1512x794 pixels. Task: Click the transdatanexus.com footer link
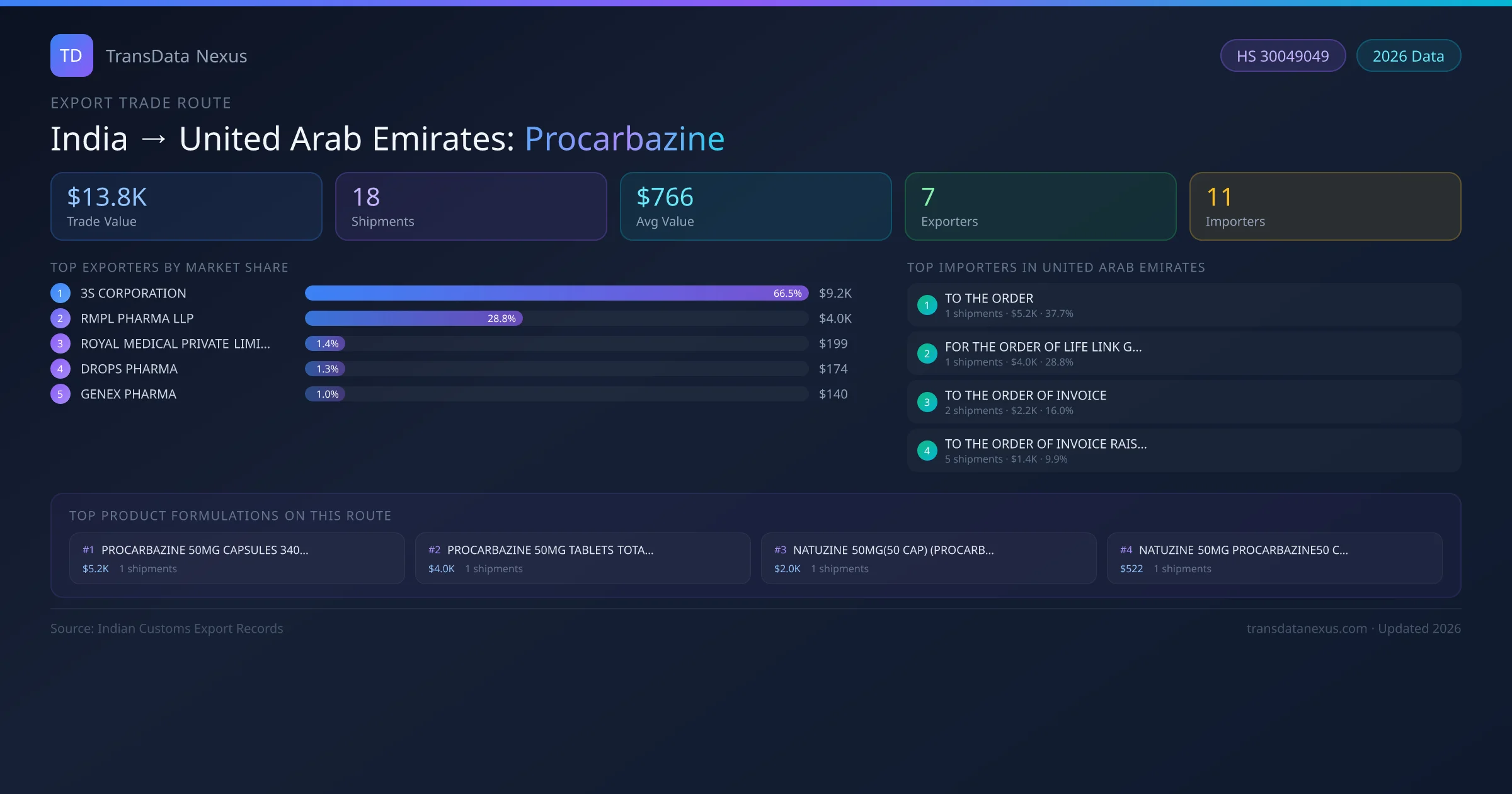[1306, 628]
